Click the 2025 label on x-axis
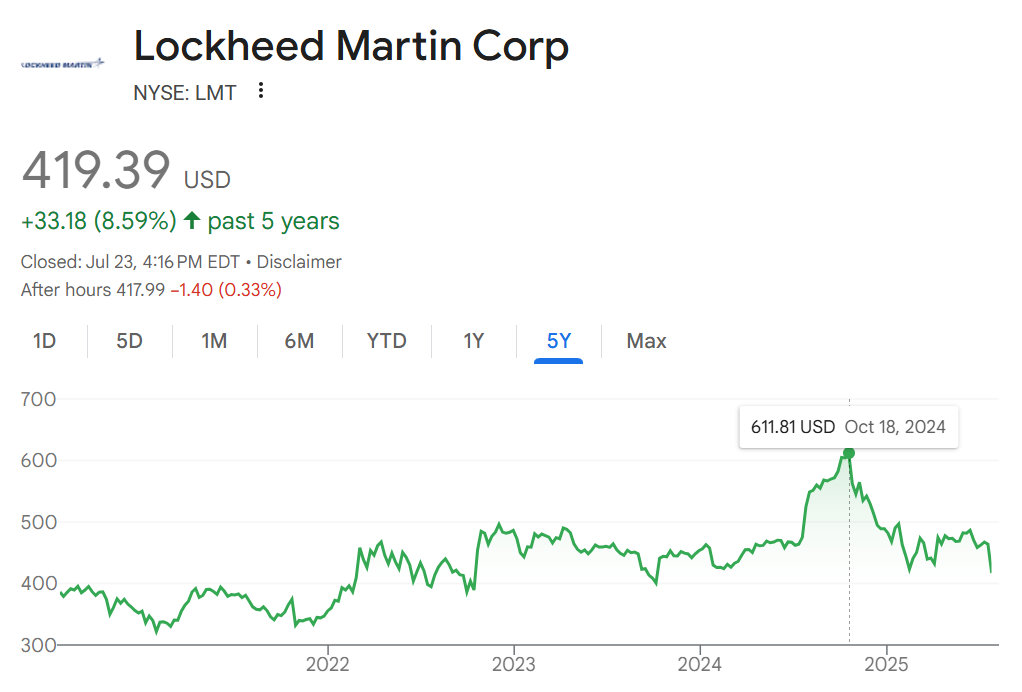 [x=884, y=664]
